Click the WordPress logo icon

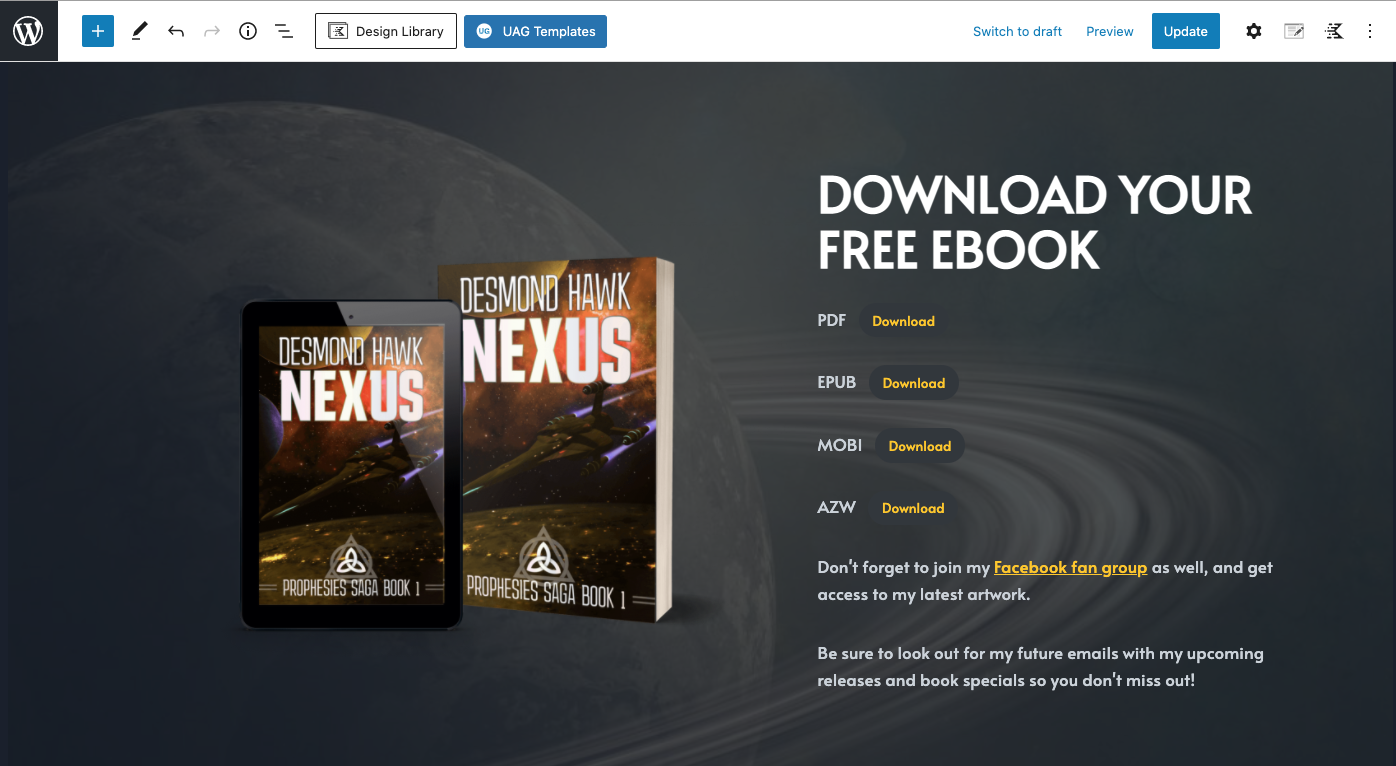point(28,31)
